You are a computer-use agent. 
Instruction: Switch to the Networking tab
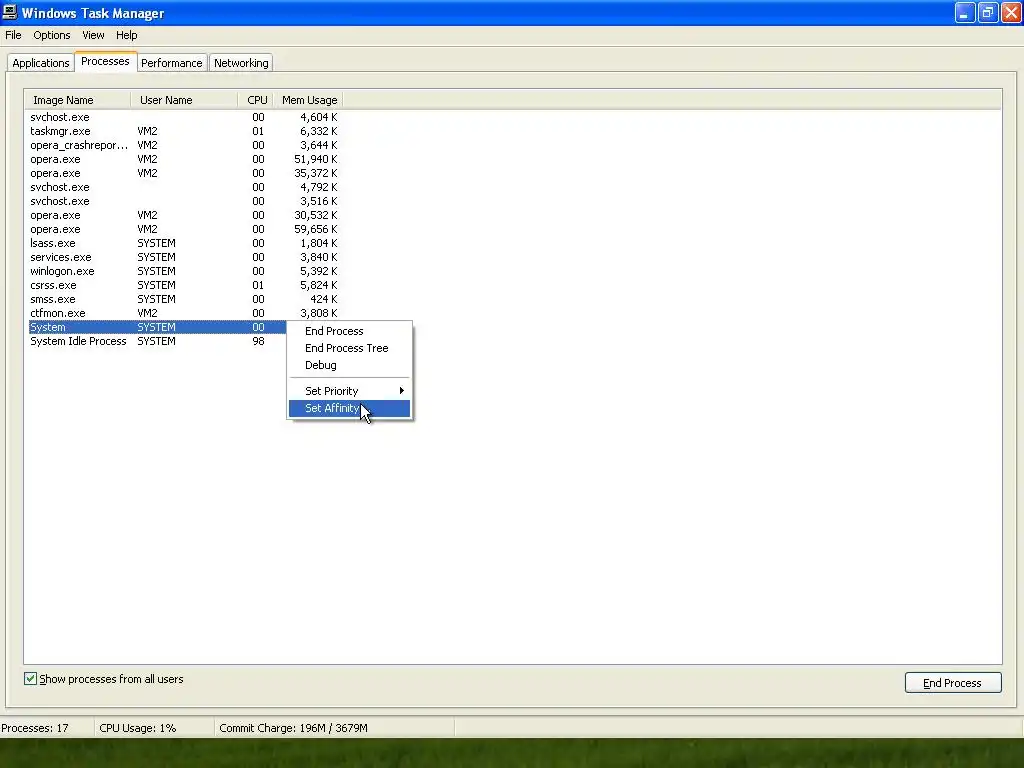click(241, 63)
